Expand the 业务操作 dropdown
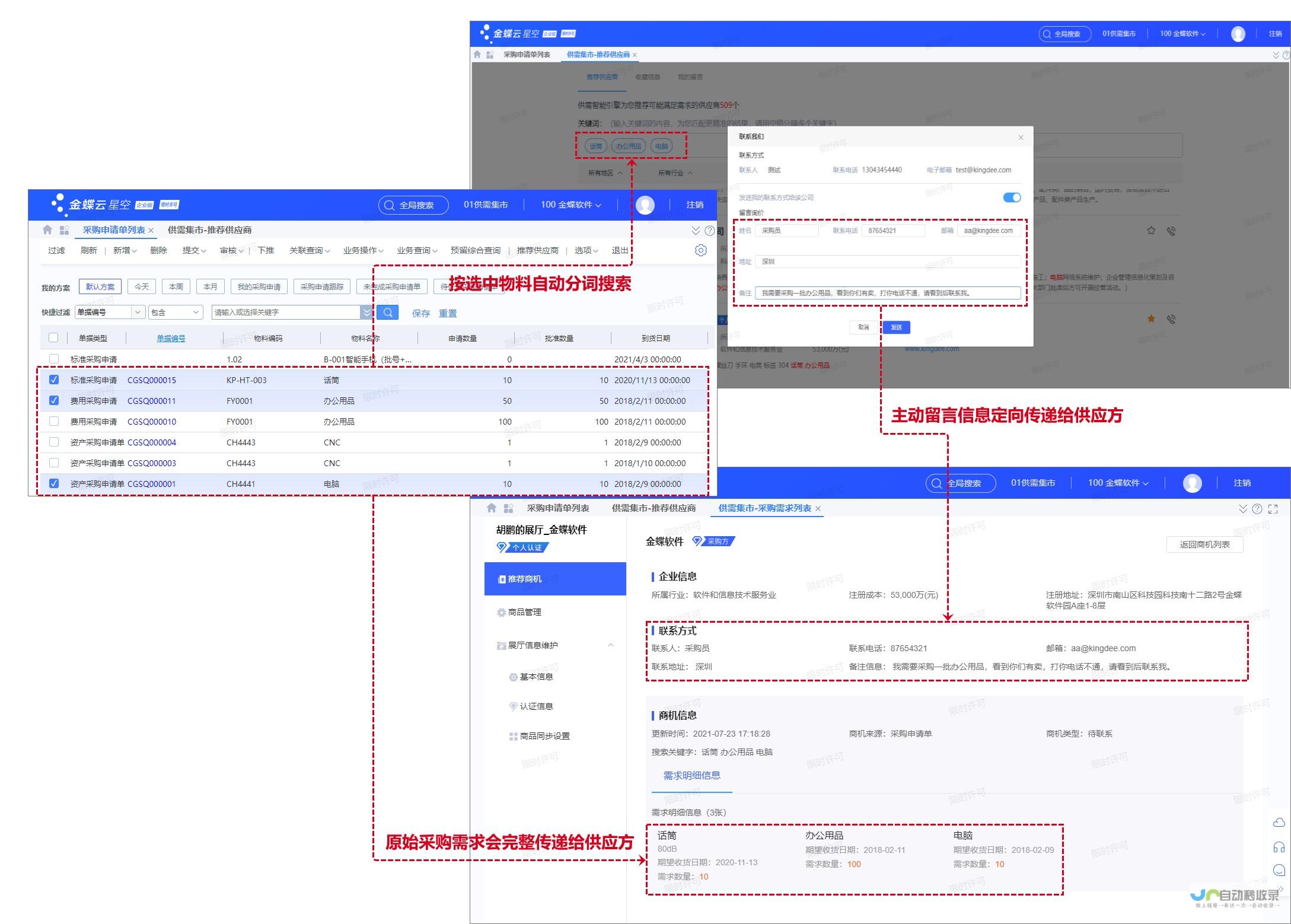This screenshot has width=1291, height=924. (363, 250)
